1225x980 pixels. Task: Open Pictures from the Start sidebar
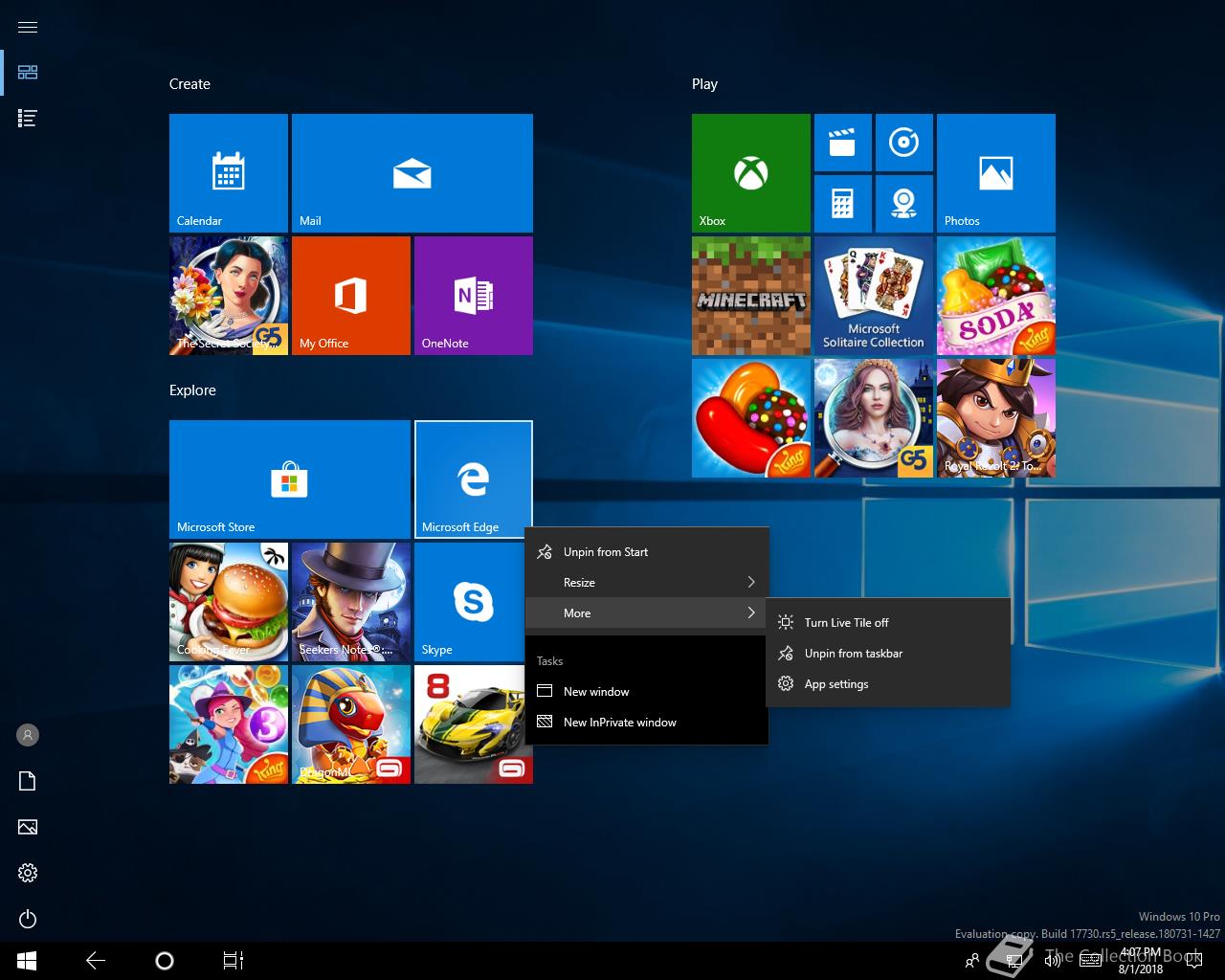(x=28, y=827)
